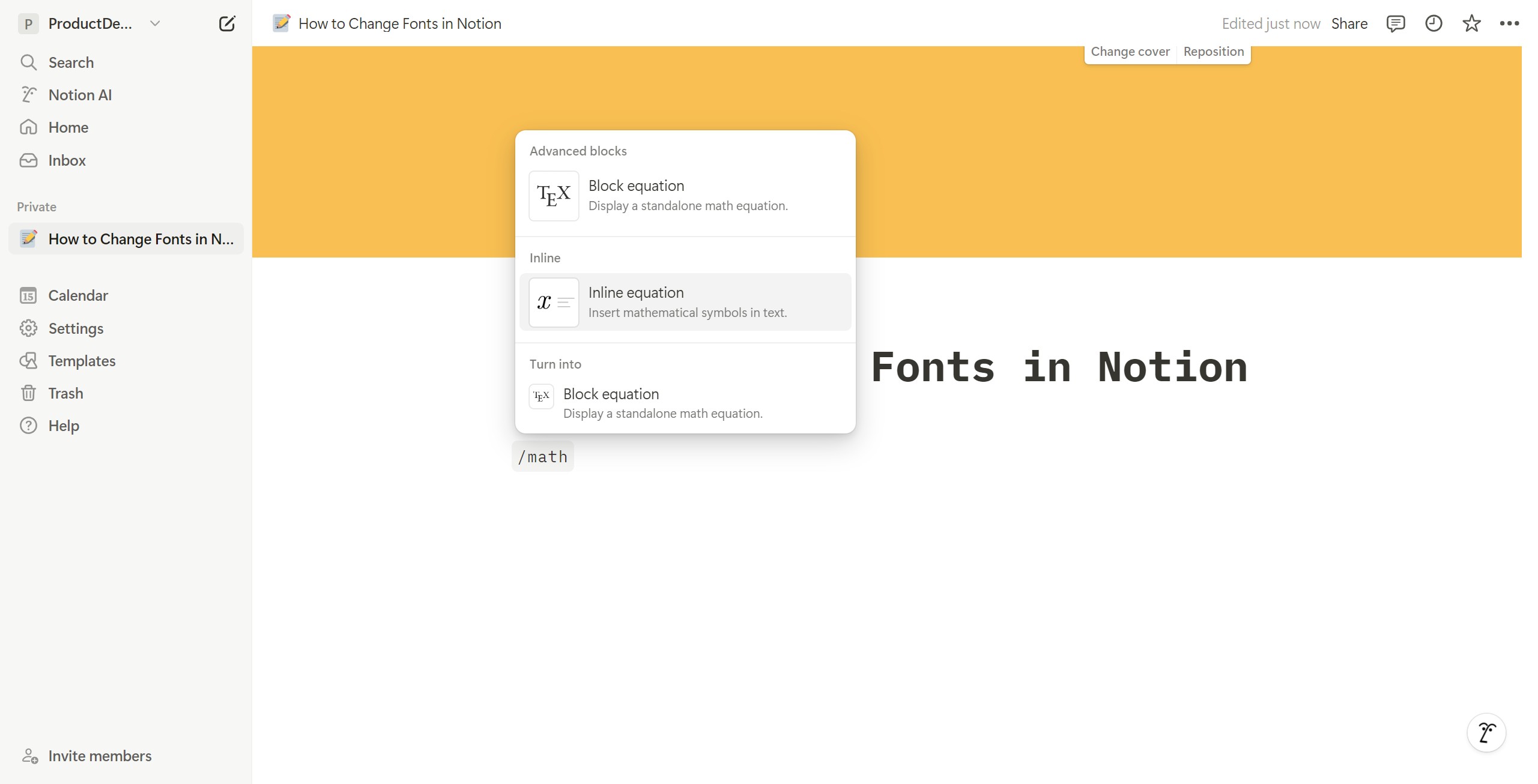Click the Help question mark icon
Viewport: 1538px width, 784px height.
click(28, 426)
